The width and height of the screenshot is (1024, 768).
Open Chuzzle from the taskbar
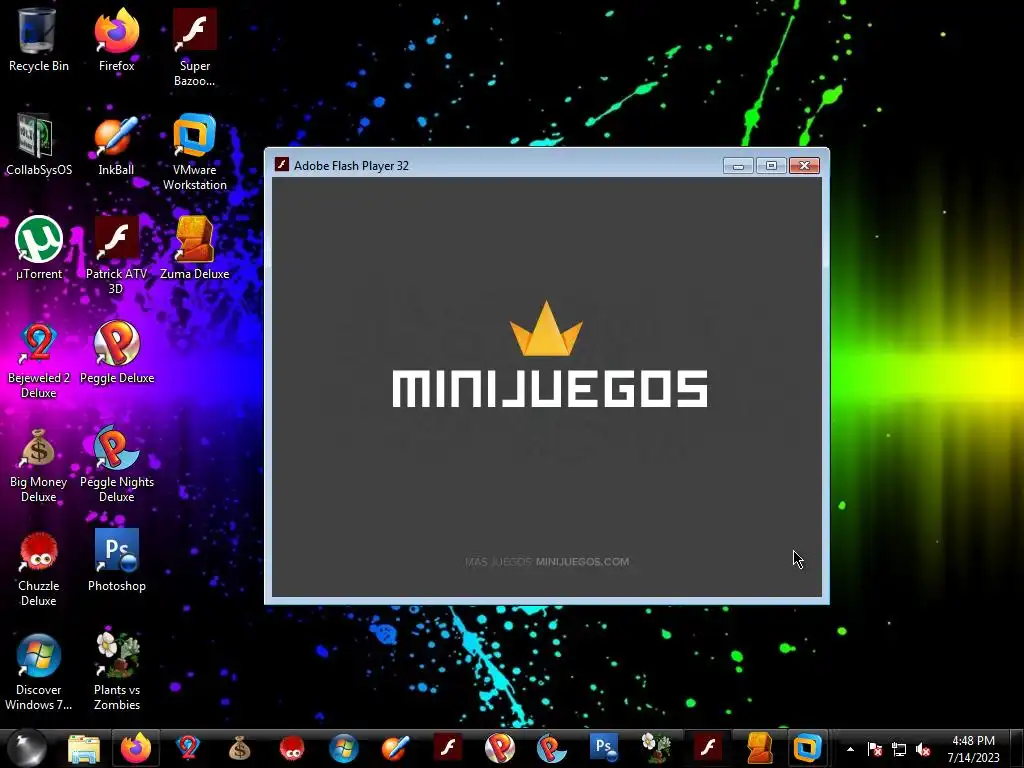pyautogui.click(x=291, y=748)
